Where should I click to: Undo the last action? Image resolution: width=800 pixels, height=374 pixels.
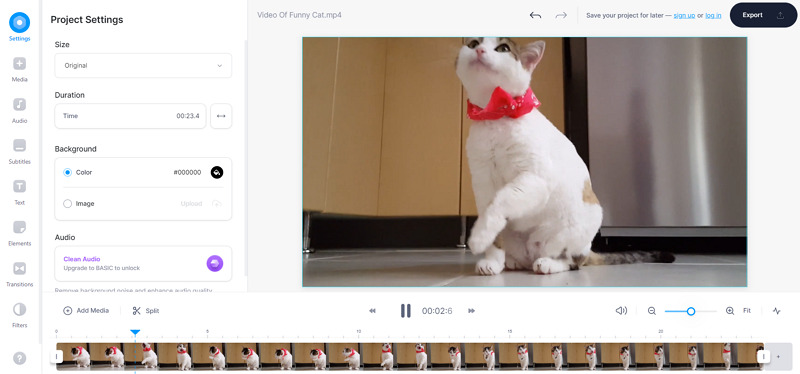535,15
